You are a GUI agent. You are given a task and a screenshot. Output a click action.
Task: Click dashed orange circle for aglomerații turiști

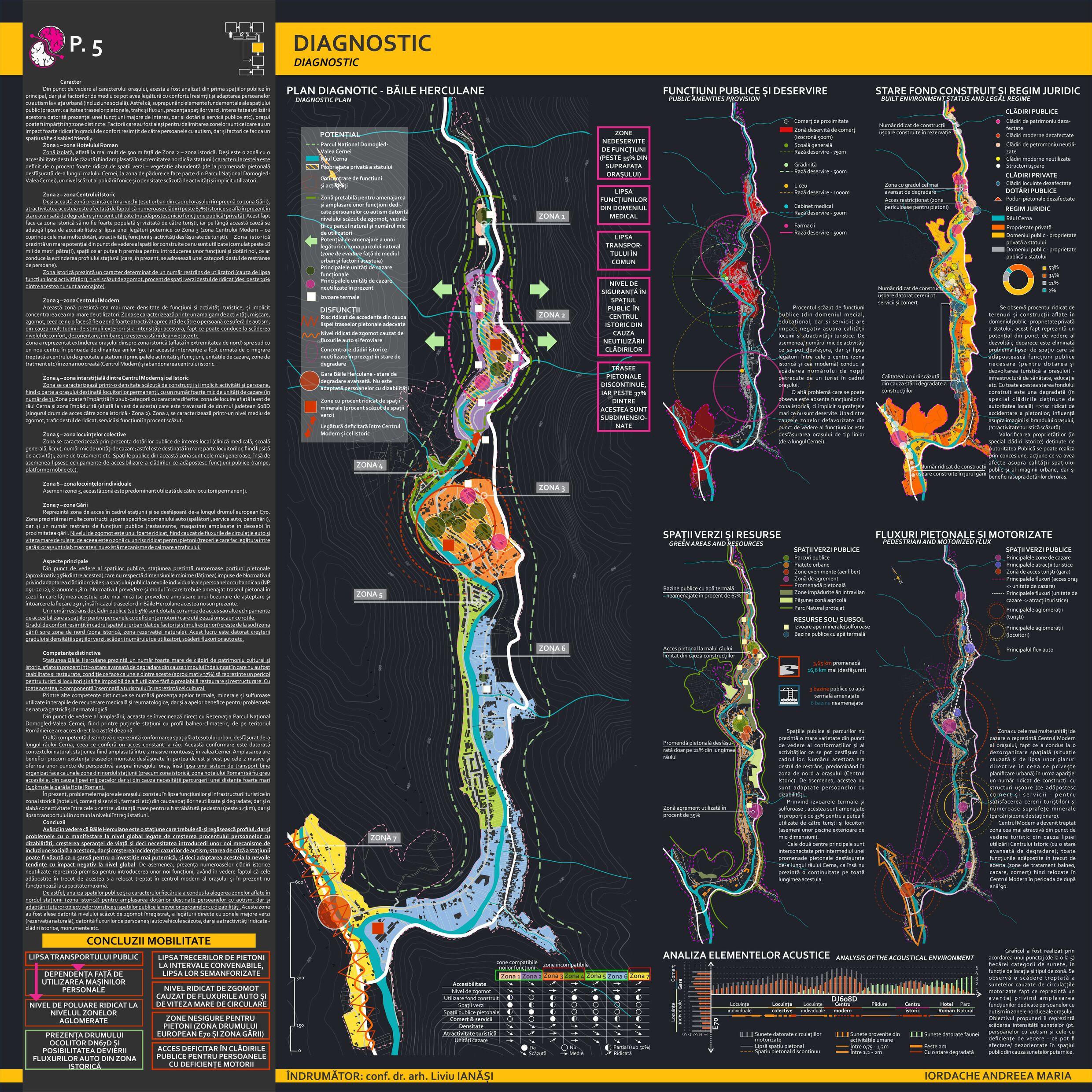(996, 612)
